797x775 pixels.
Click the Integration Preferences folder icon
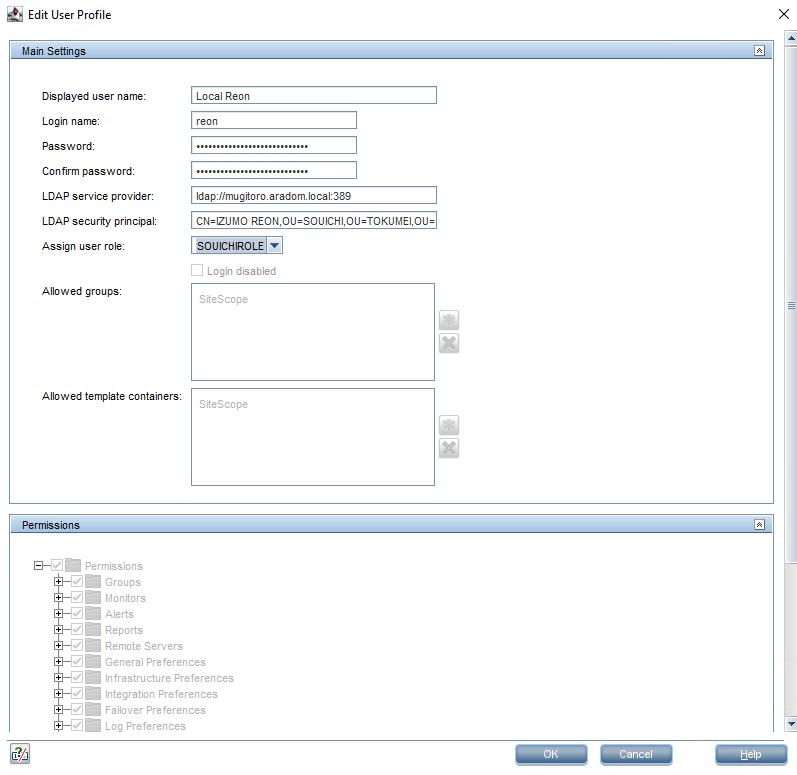[93, 693]
